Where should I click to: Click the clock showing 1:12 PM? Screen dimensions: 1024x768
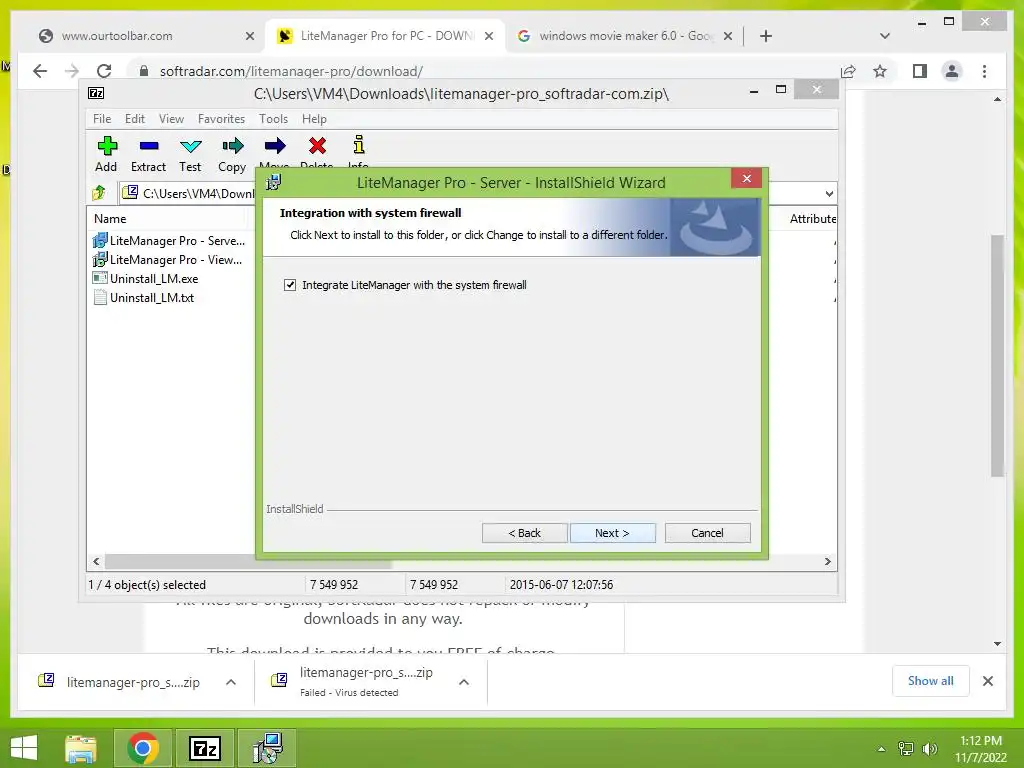[x=981, y=741]
